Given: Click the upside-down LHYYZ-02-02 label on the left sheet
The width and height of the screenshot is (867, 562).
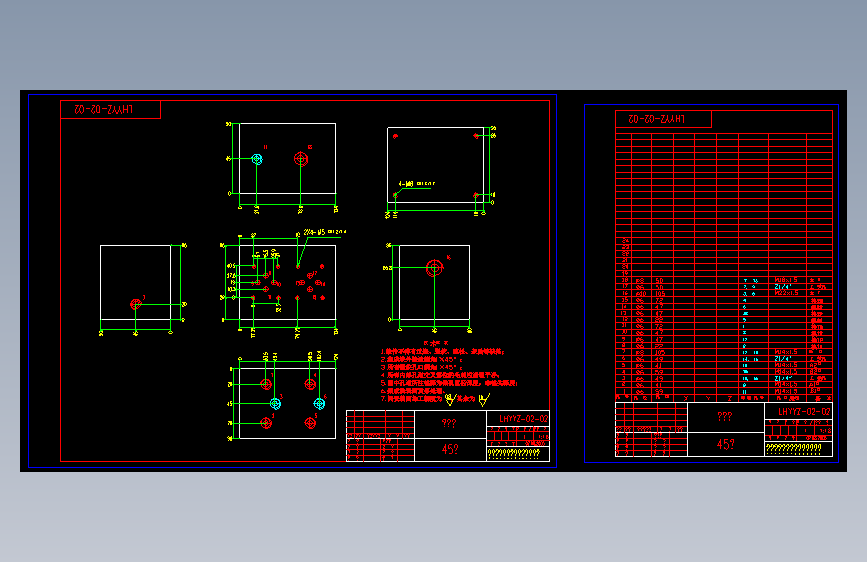Looking at the screenshot, I should 104,110.
